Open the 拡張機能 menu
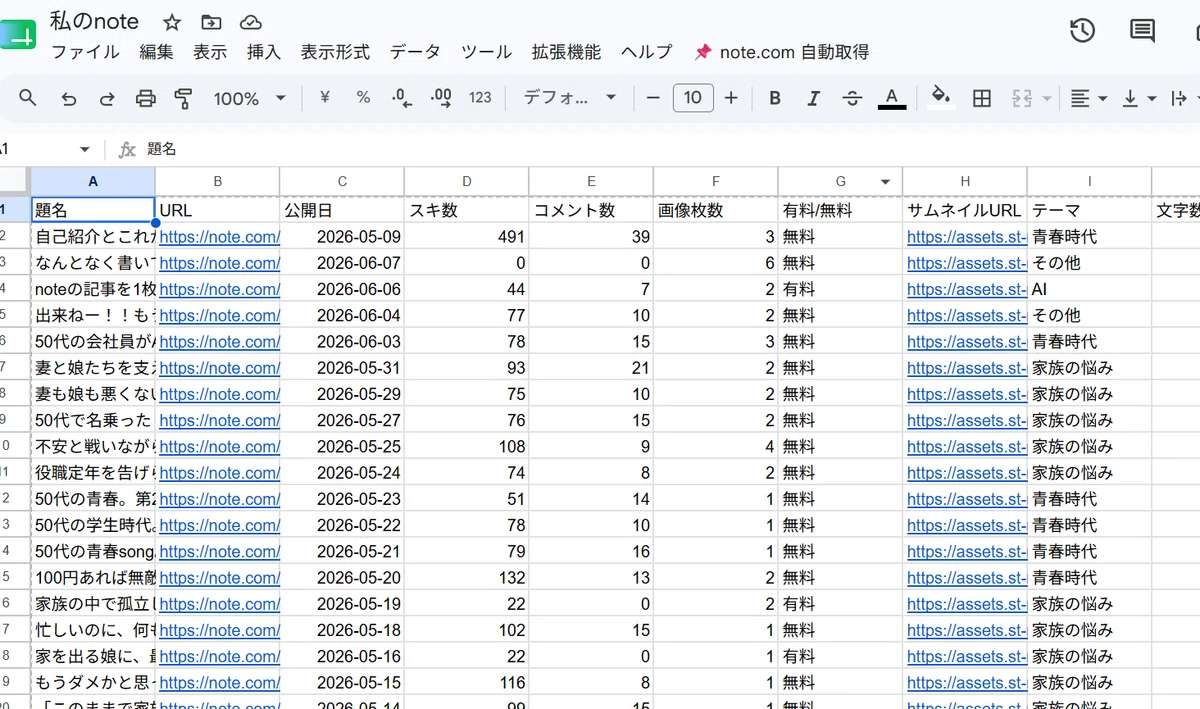Viewport: 1200px width, 709px height. 566,52
